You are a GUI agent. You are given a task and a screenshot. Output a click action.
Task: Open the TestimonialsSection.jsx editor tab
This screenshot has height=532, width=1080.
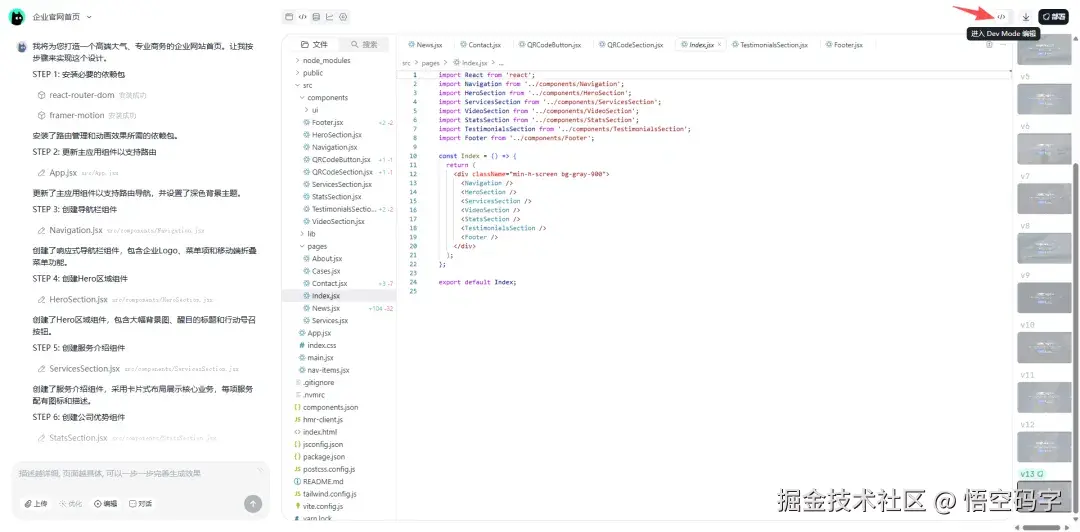[770, 44]
